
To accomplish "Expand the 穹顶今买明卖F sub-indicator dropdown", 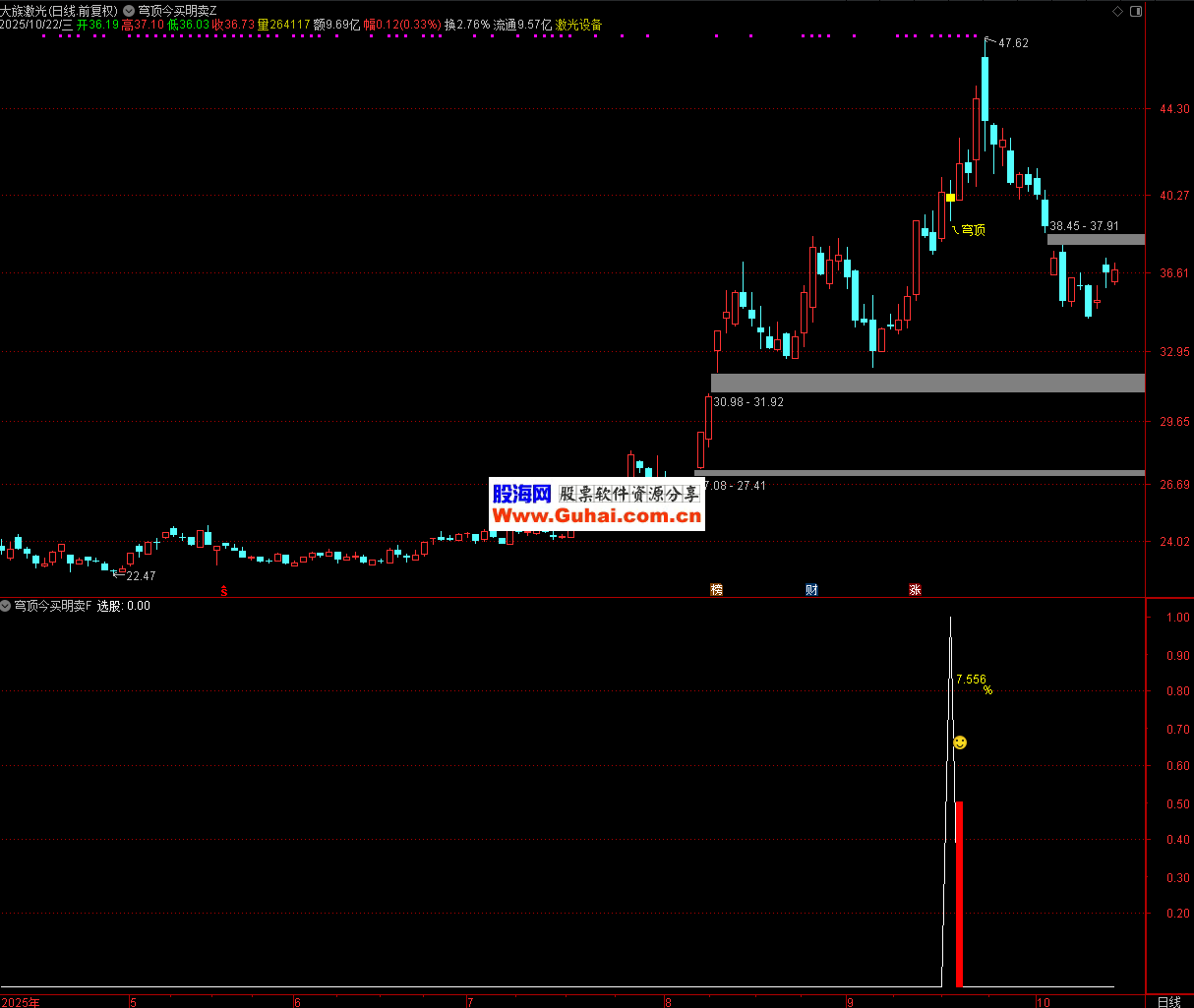I will coord(6,606).
